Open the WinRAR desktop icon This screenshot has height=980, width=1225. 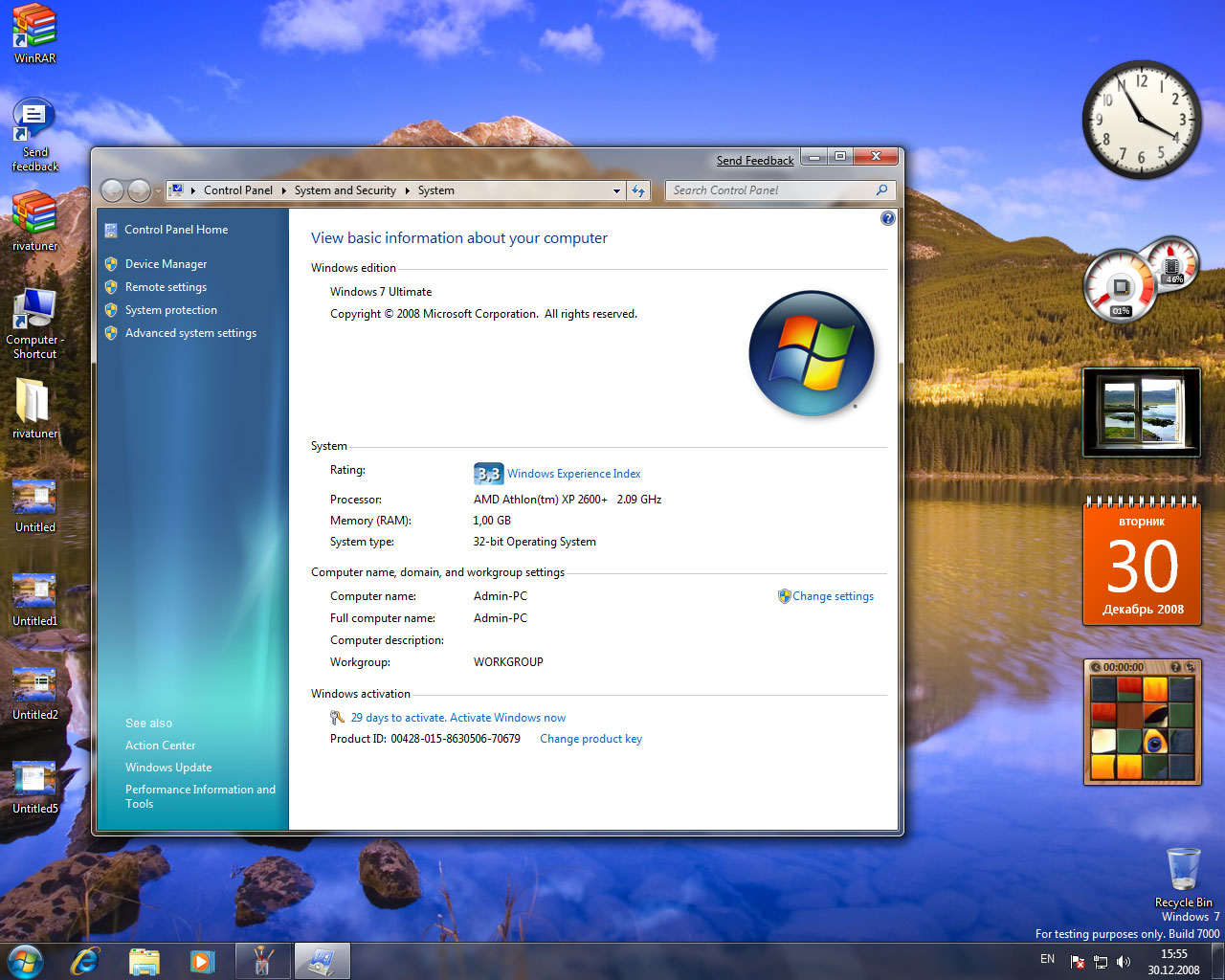35,33
